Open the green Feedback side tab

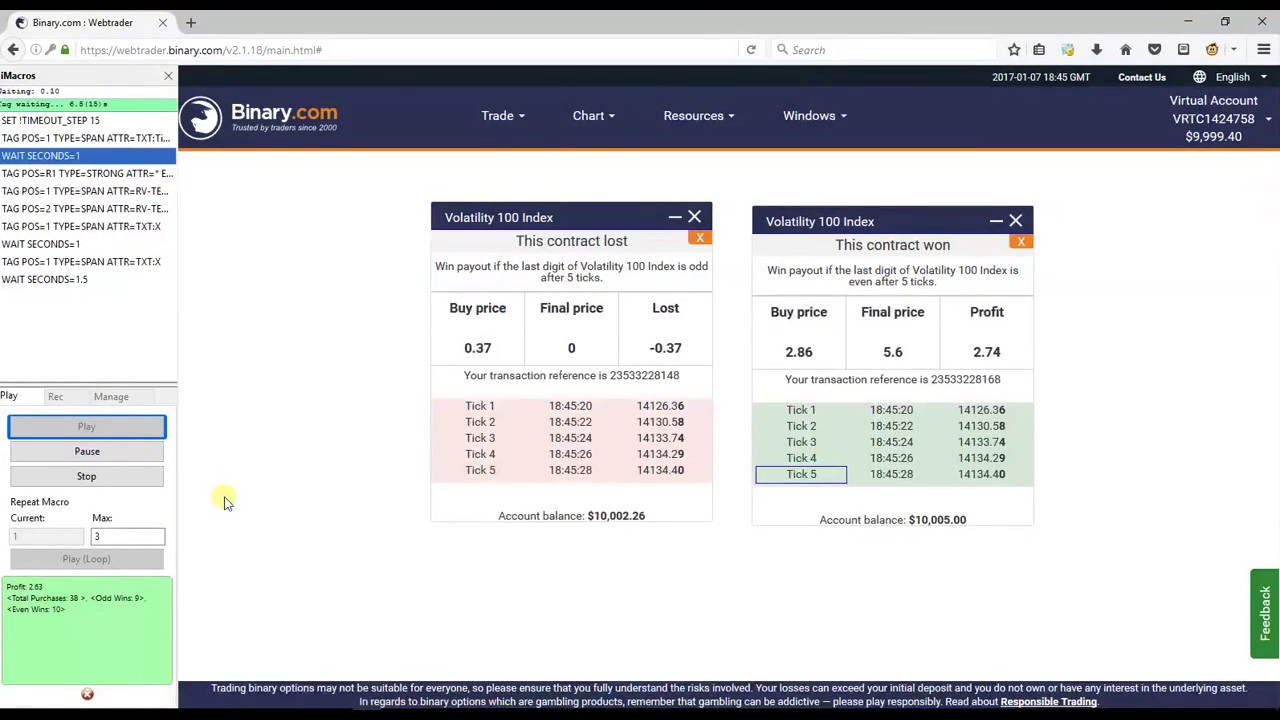(x=1265, y=613)
